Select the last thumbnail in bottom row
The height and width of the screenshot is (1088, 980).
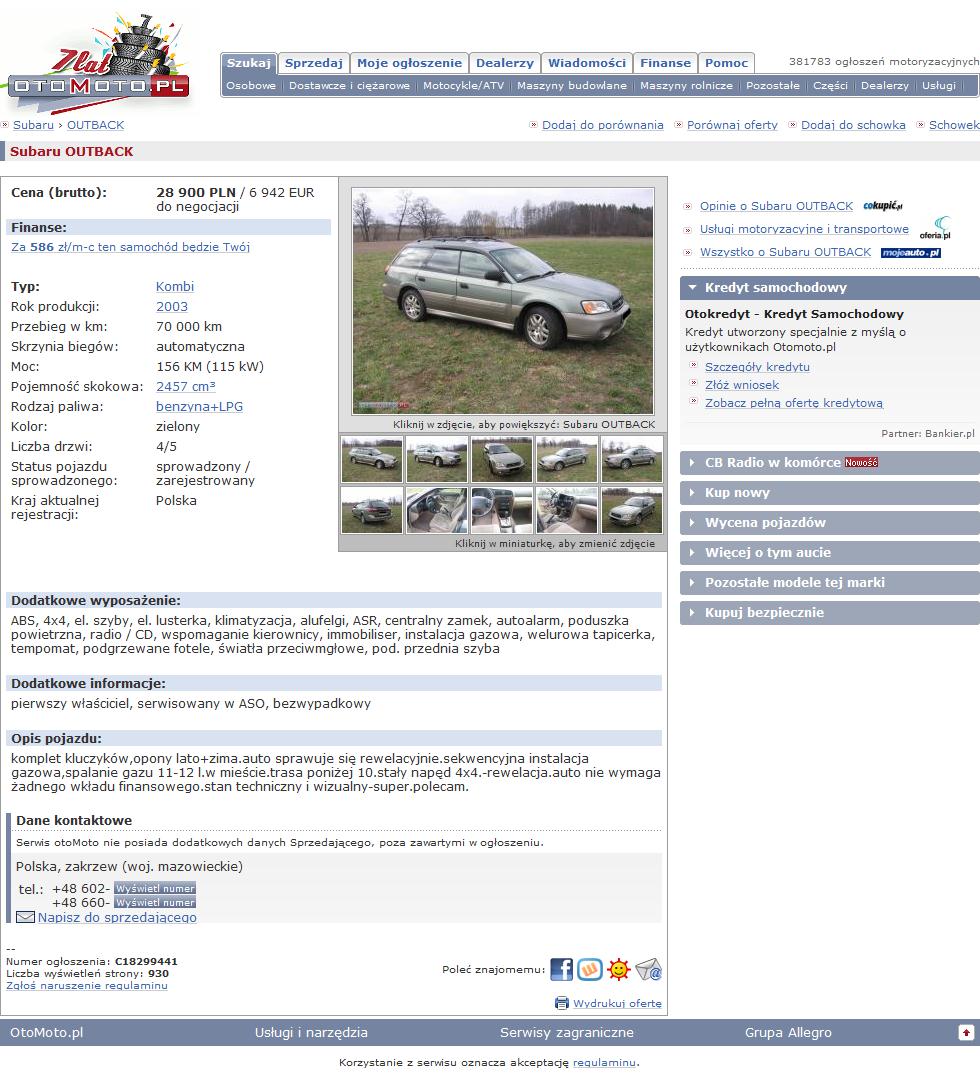coord(632,510)
